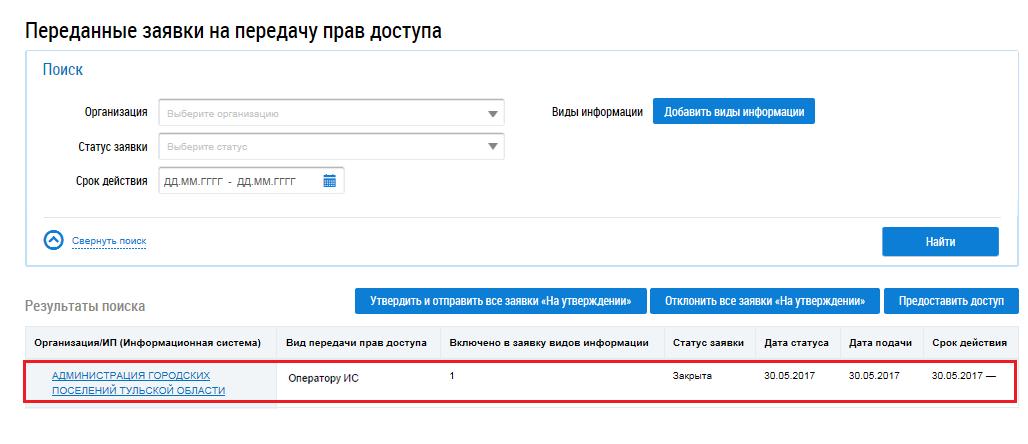Sort by the Дата статуса column header
Screen dimensions: 1028x444
pyautogui.click(x=796, y=343)
